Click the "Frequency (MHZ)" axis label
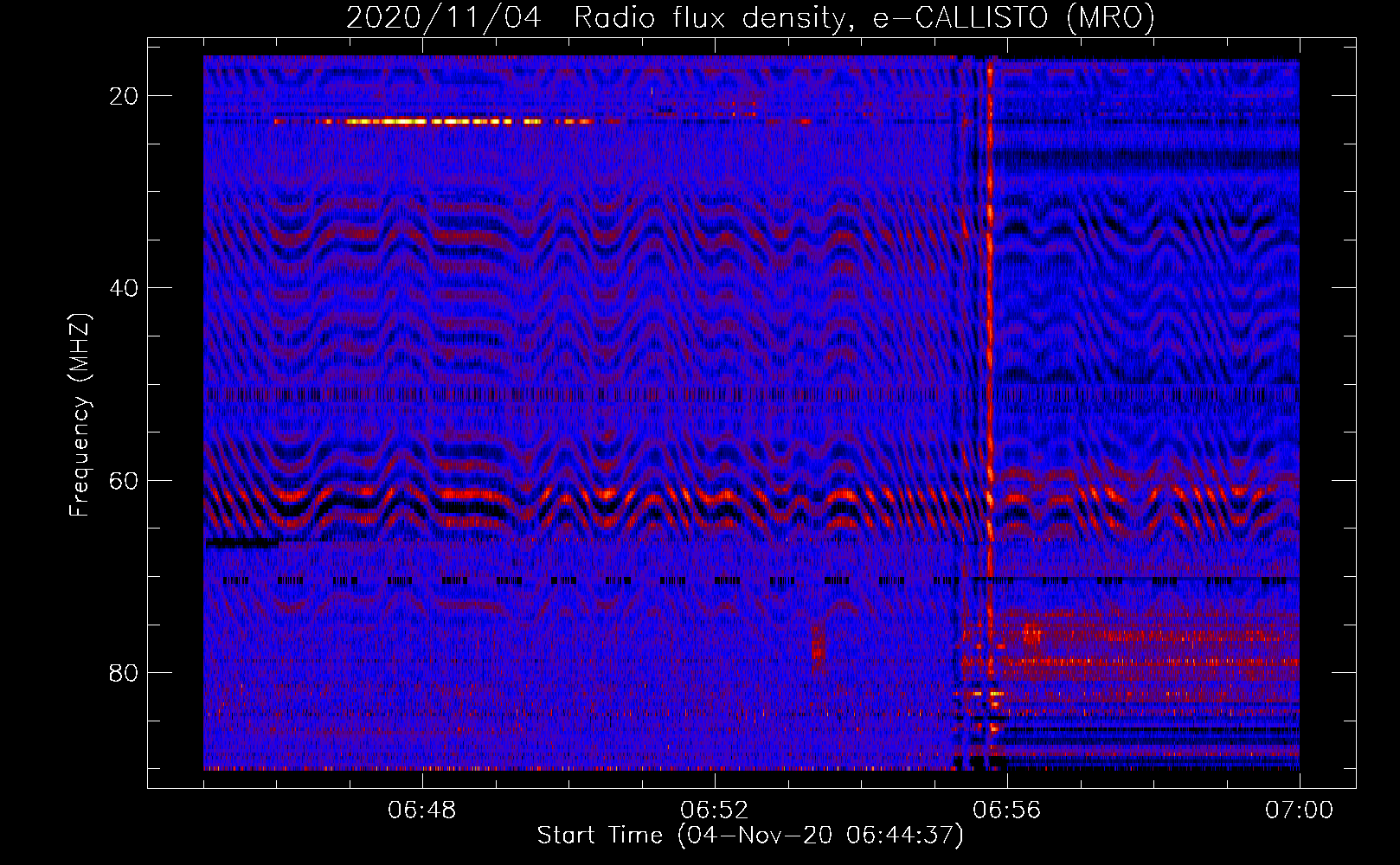Viewport: 1400px width, 865px height. (x=80, y=415)
